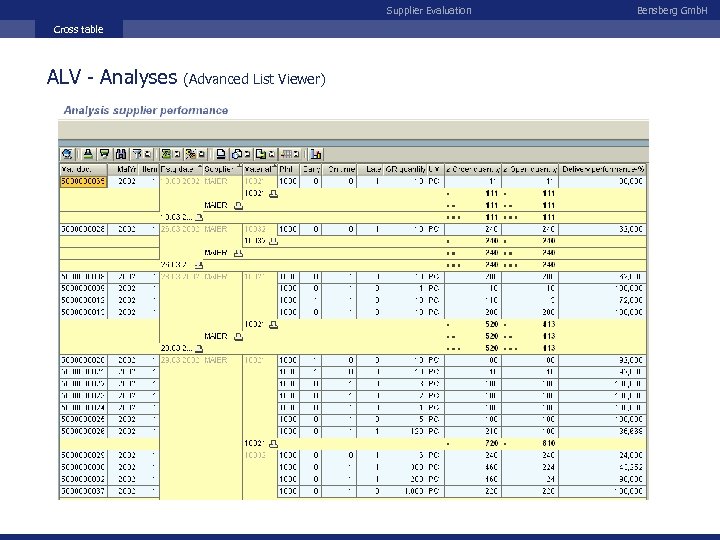Open the Export options dropdown arrow
720x540 pixels.
[x=271, y=154]
